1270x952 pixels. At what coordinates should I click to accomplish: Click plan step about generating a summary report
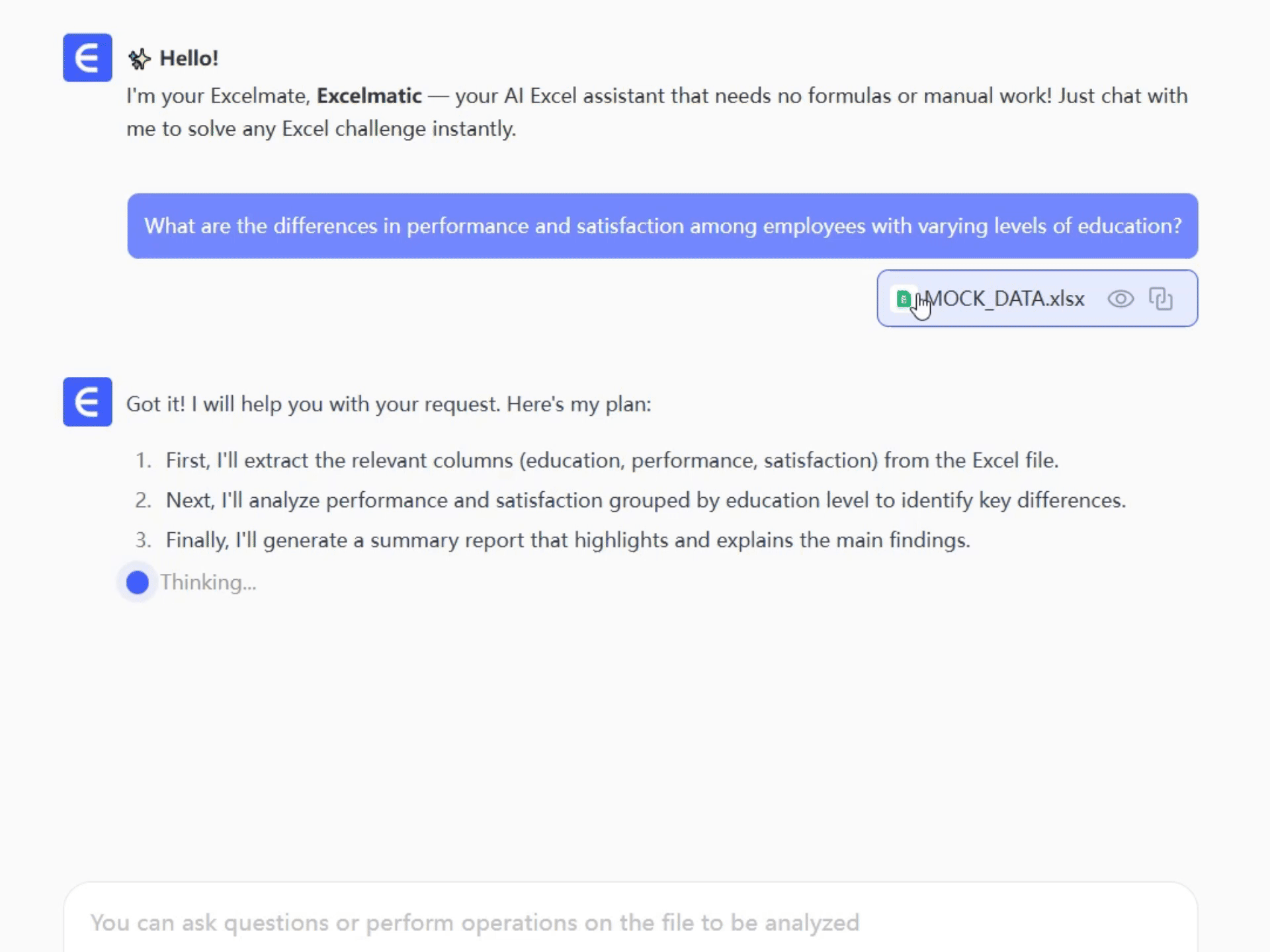click(x=568, y=541)
